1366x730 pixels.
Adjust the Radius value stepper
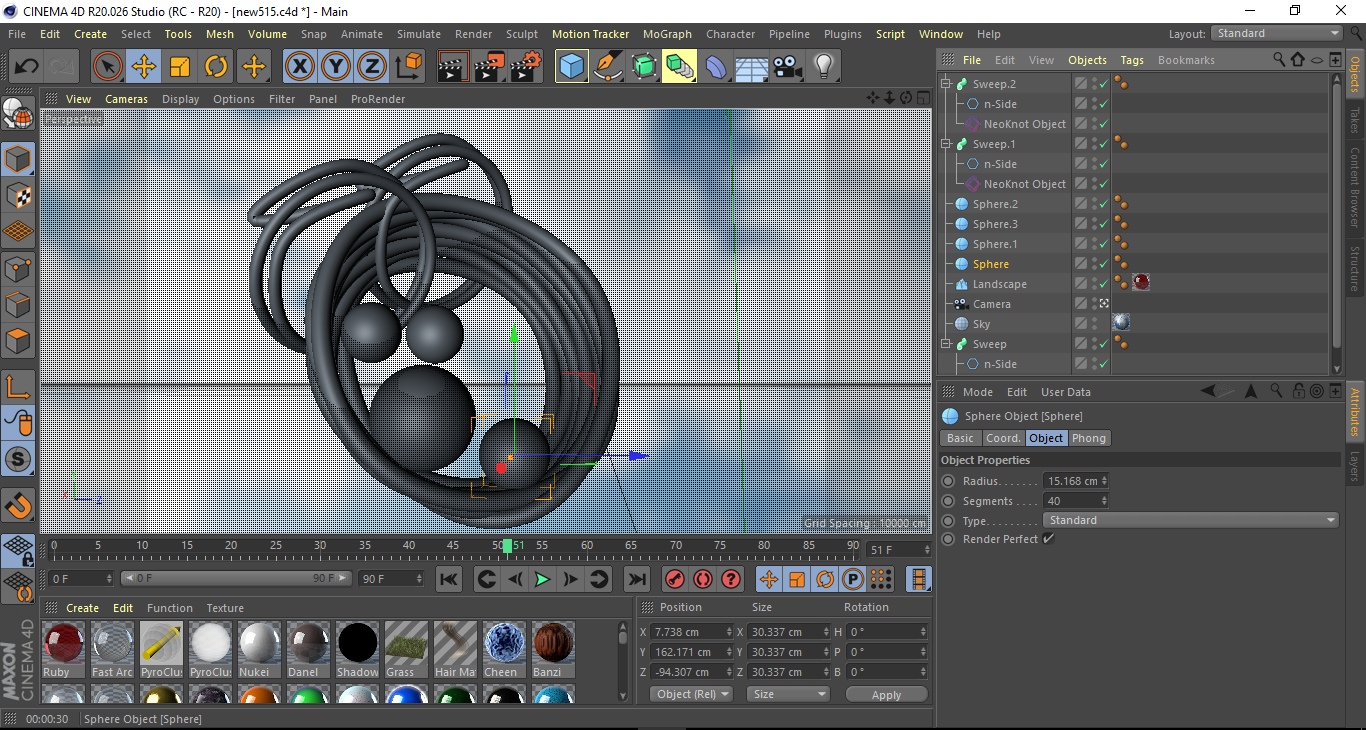click(1104, 481)
